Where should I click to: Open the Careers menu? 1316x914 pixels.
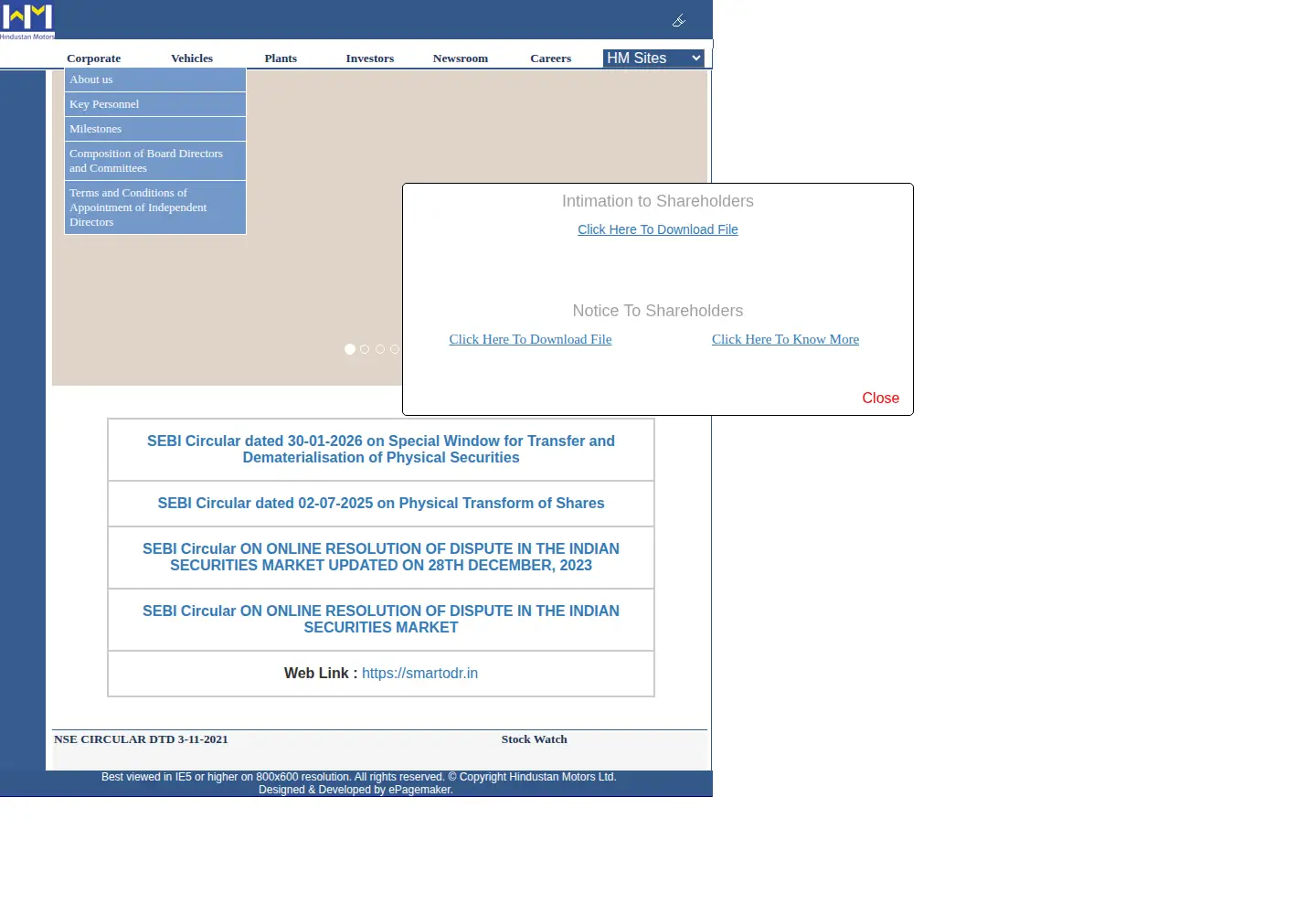(x=551, y=58)
